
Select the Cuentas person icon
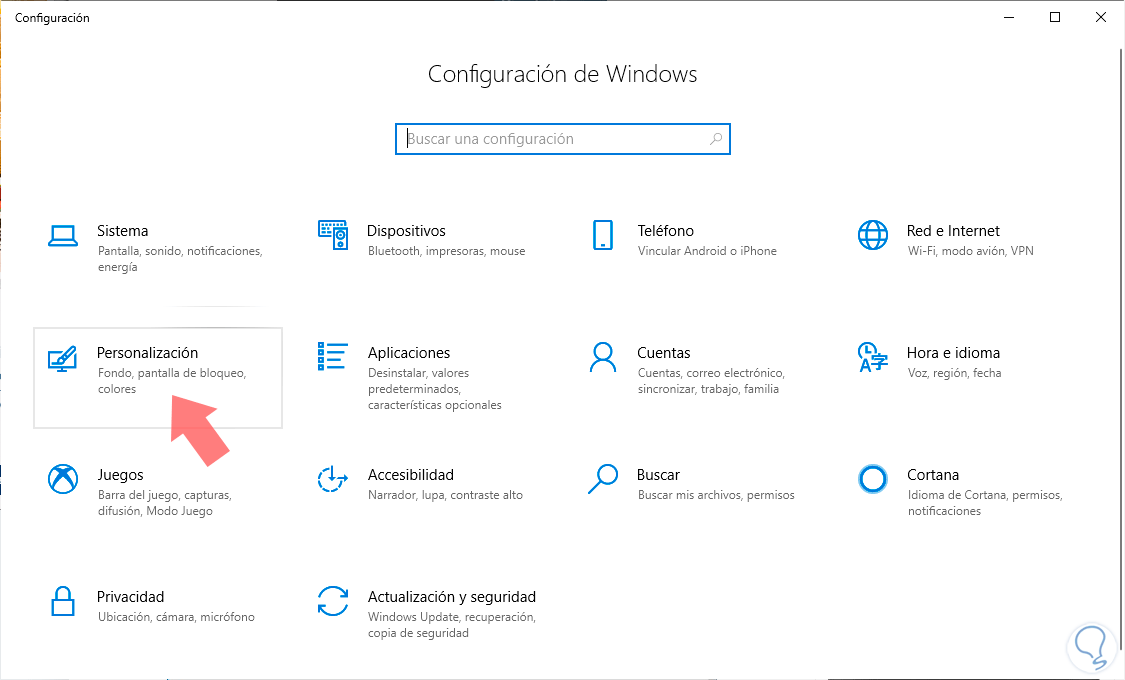pyautogui.click(x=602, y=357)
